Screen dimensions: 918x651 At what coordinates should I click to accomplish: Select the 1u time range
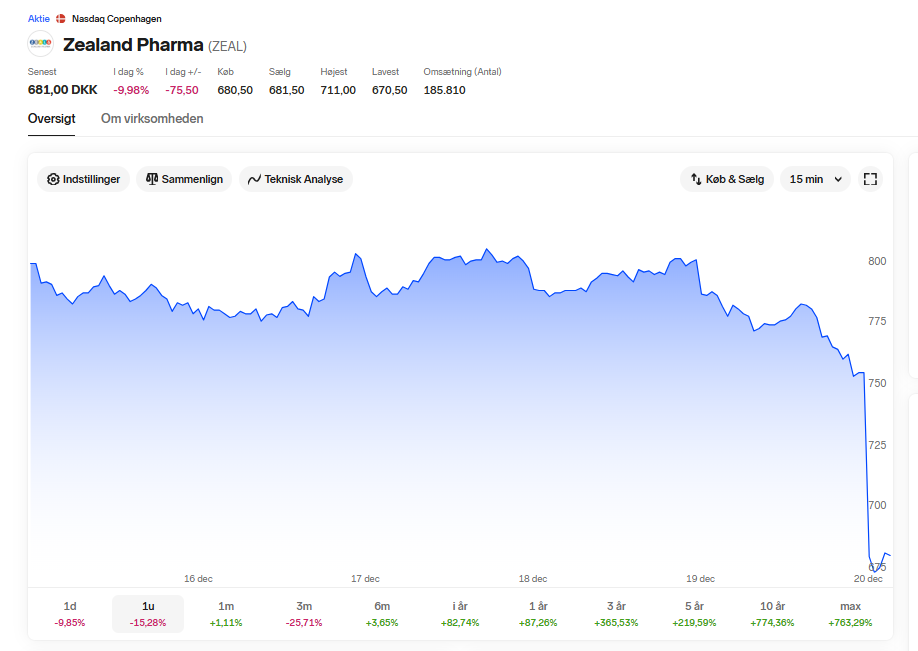(x=148, y=614)
